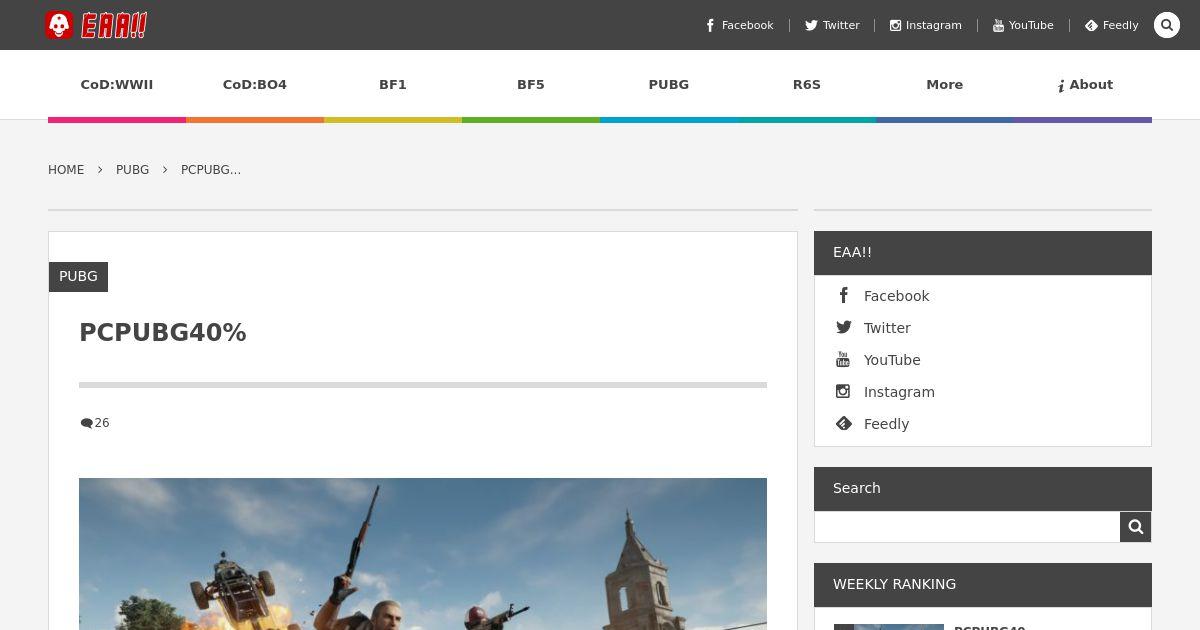Open Facebook link in top header

pyautogui.click(x=739, y=25)
